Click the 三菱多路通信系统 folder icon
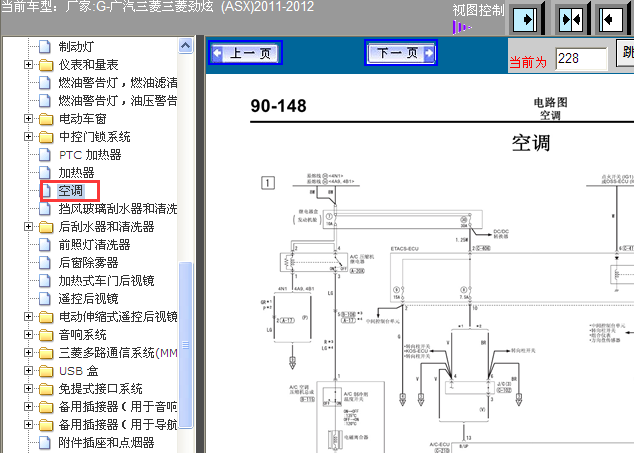 click(46, 353)
